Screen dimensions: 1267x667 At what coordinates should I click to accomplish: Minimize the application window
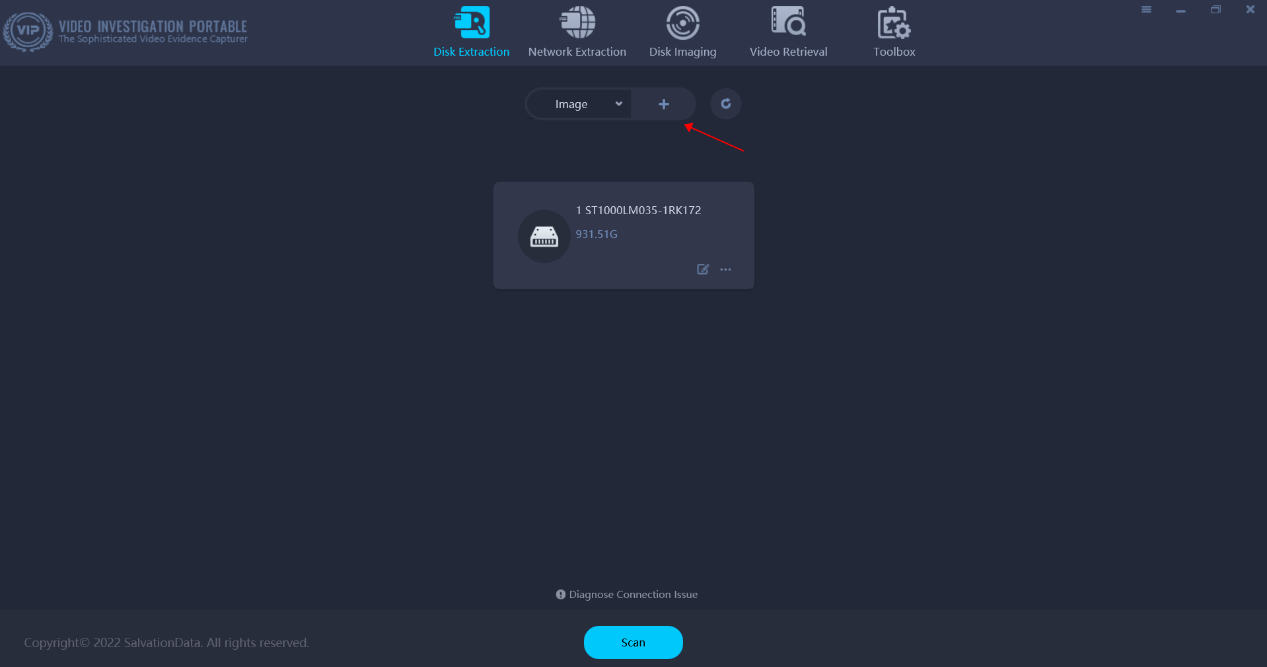coord(1181,10)
